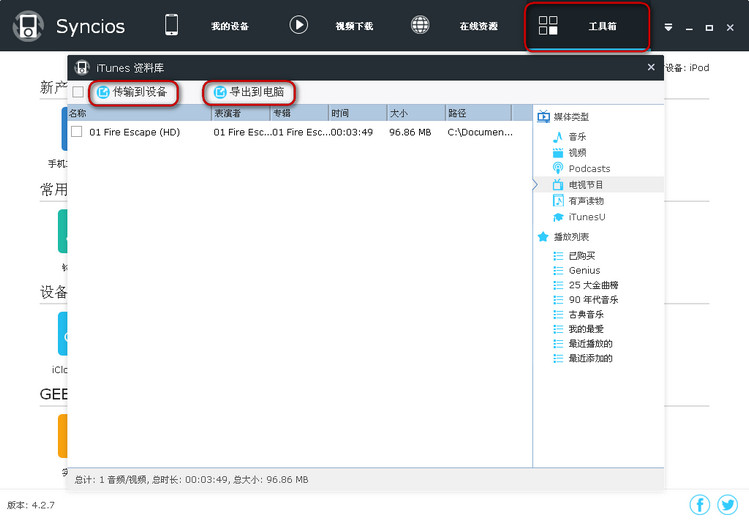The image size is (749, 521).
Task: Click the list icon beside 我的最爱
Action: (x=558, y=329)
